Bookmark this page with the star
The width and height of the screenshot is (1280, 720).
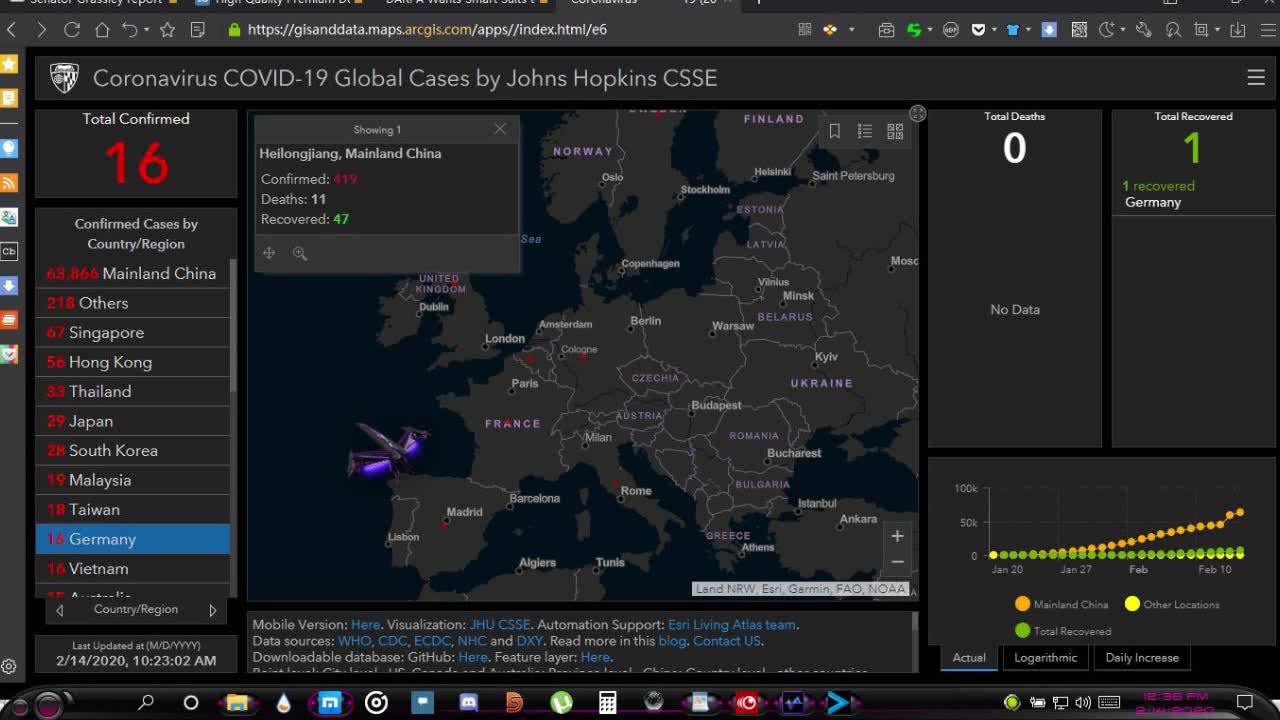[x=167, y=30]
